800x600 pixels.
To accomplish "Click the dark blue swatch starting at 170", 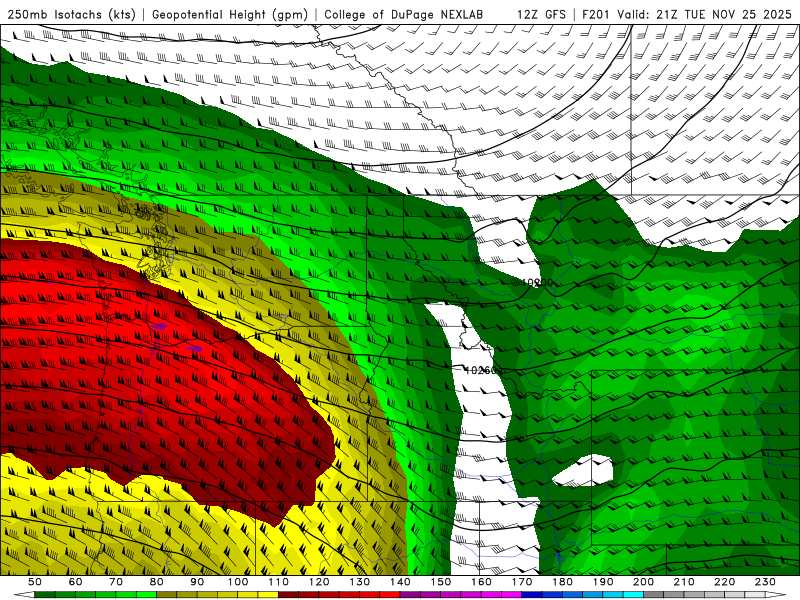I will pos(532,594).
